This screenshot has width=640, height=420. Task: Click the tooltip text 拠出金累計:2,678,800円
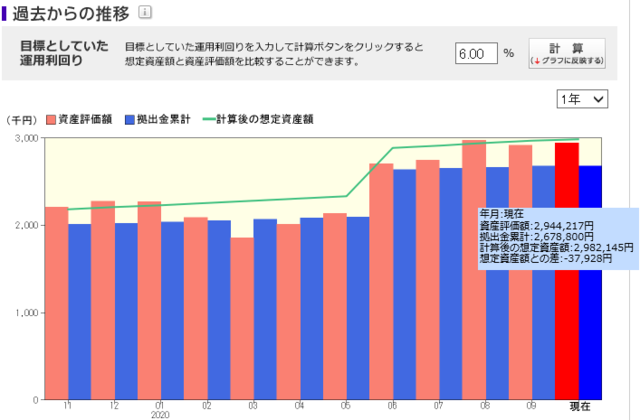tap(536, 236)
